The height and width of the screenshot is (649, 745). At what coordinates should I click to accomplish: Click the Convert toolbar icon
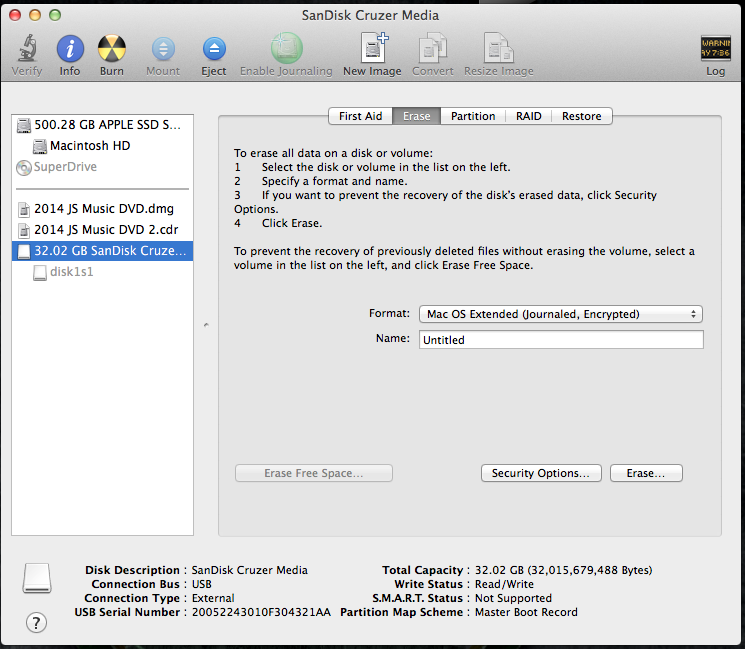coord(432,48)
